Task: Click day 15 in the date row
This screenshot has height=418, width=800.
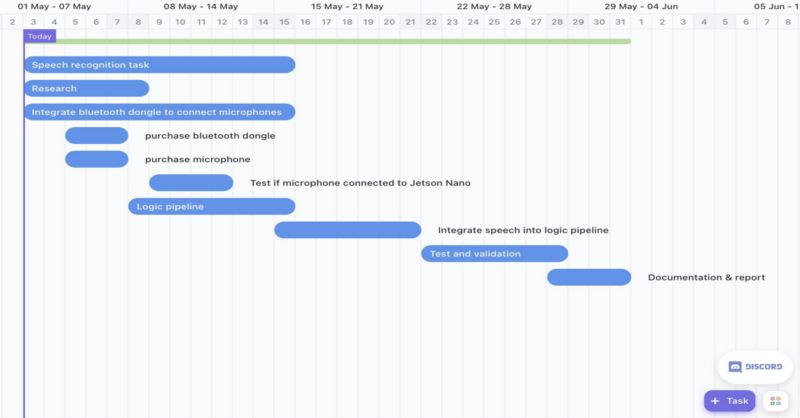Action: point(284,22)
